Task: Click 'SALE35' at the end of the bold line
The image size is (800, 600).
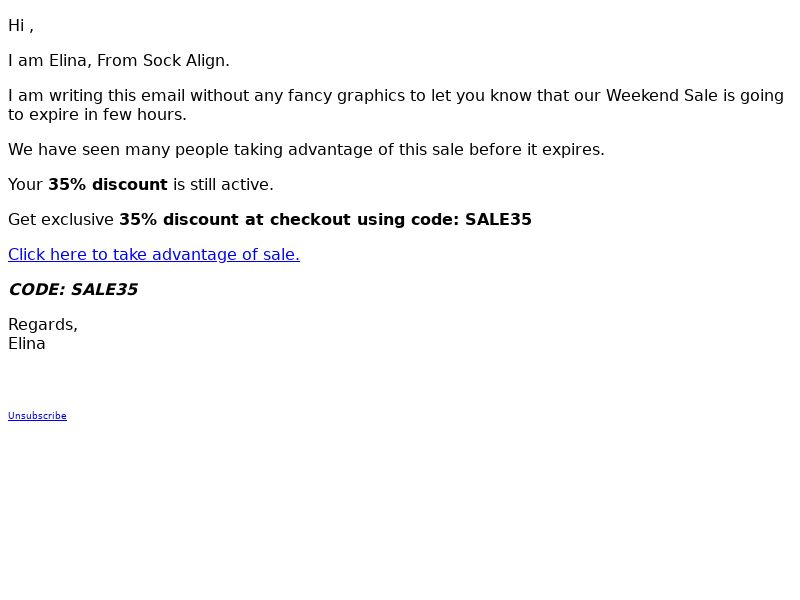Action: click(498, 219)
